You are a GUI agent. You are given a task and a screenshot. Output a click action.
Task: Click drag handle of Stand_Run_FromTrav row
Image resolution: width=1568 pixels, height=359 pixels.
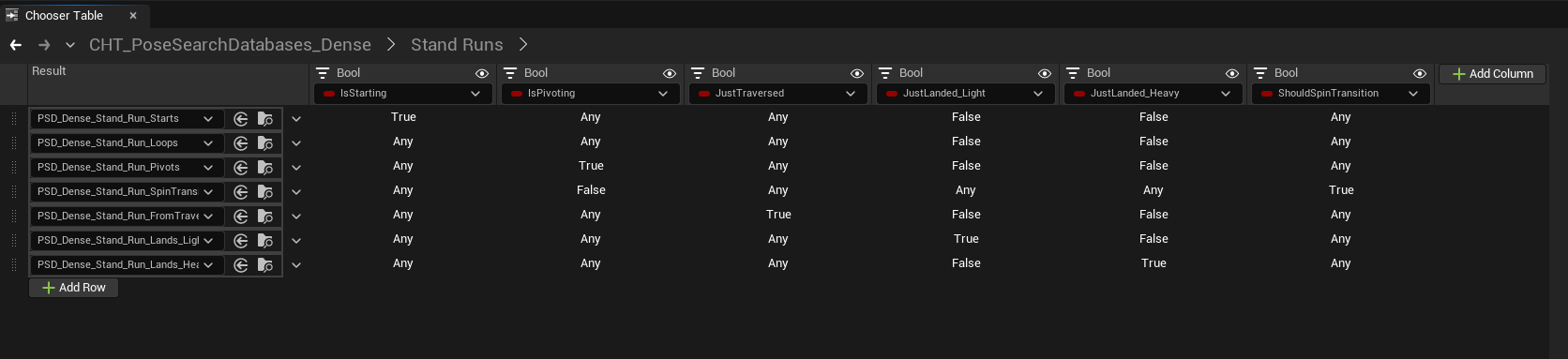[x=14, y=217]
